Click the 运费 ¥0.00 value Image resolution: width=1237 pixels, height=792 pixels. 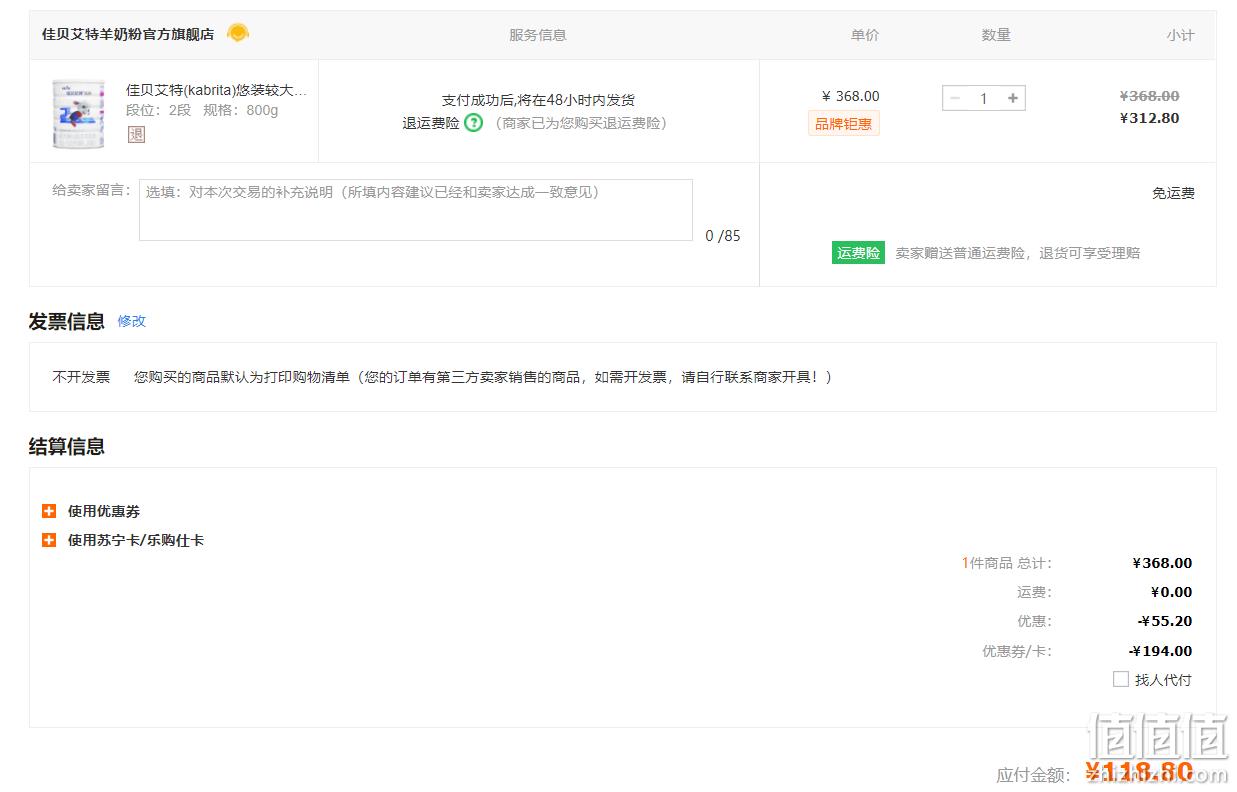tap(1171, 592)
